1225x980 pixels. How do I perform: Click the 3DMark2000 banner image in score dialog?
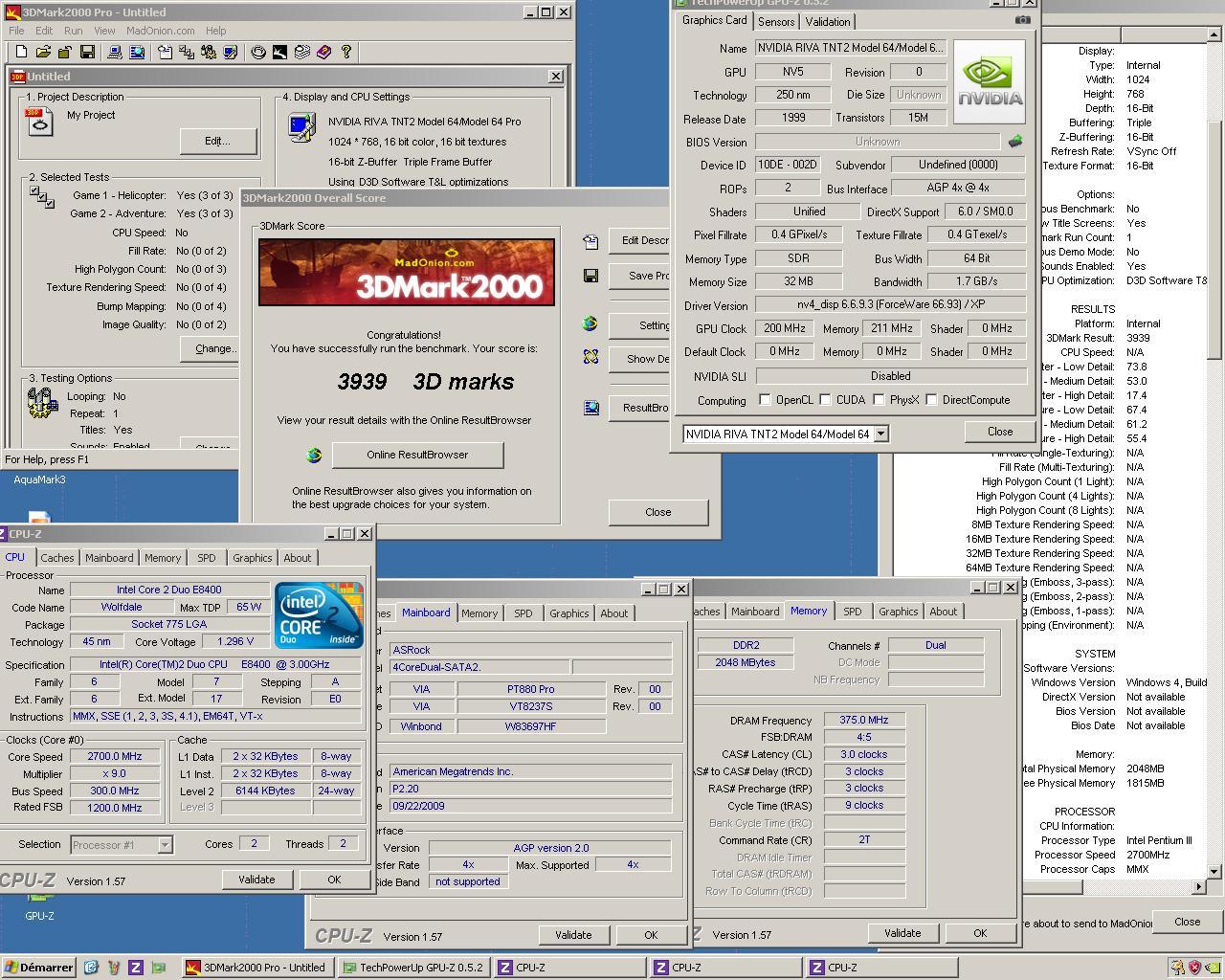coord(407,273)
